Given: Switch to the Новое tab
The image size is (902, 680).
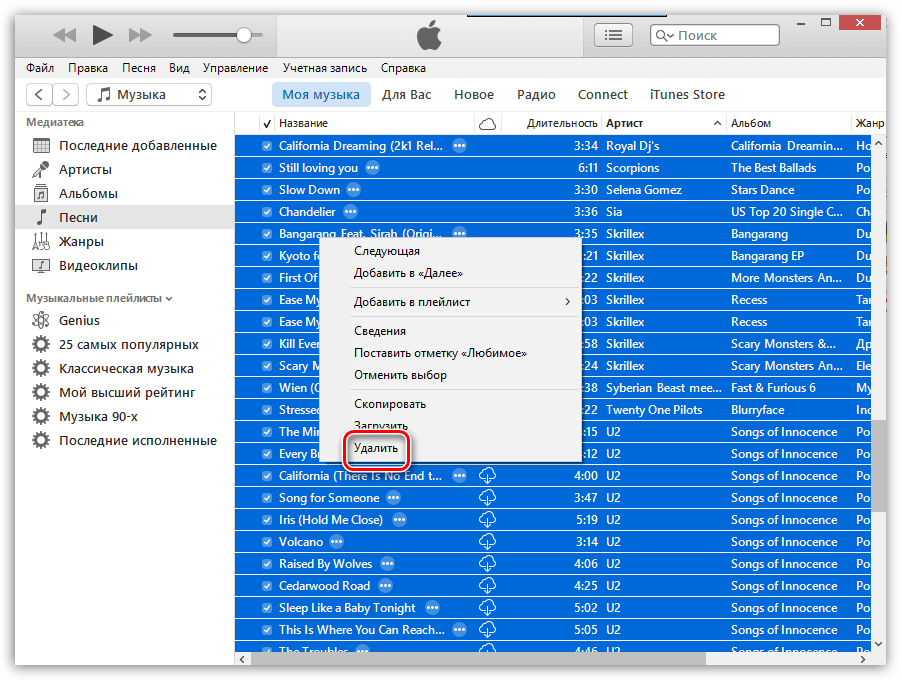Looking at the screenshot, I should 474,94.
